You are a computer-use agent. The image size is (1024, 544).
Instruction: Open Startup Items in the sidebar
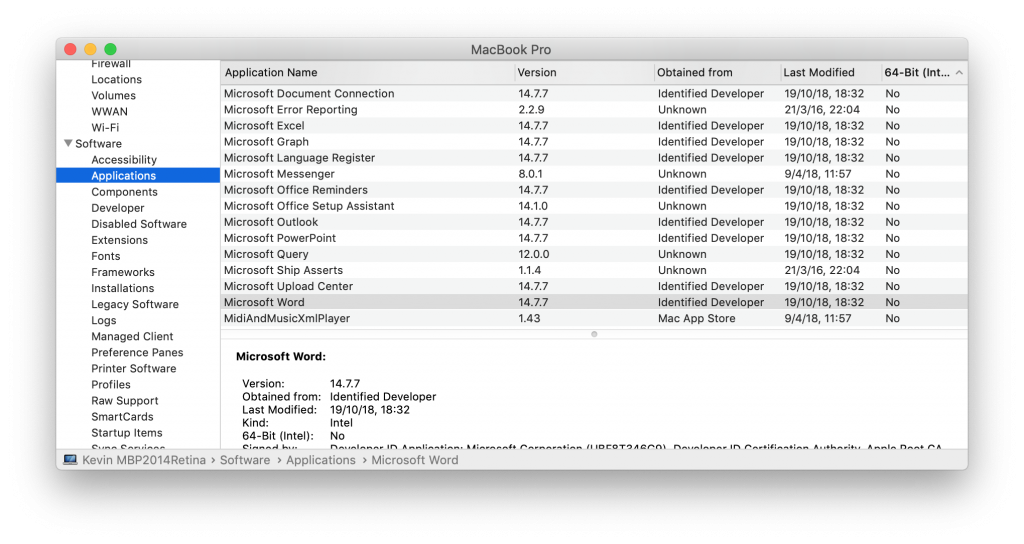point(127,432)
